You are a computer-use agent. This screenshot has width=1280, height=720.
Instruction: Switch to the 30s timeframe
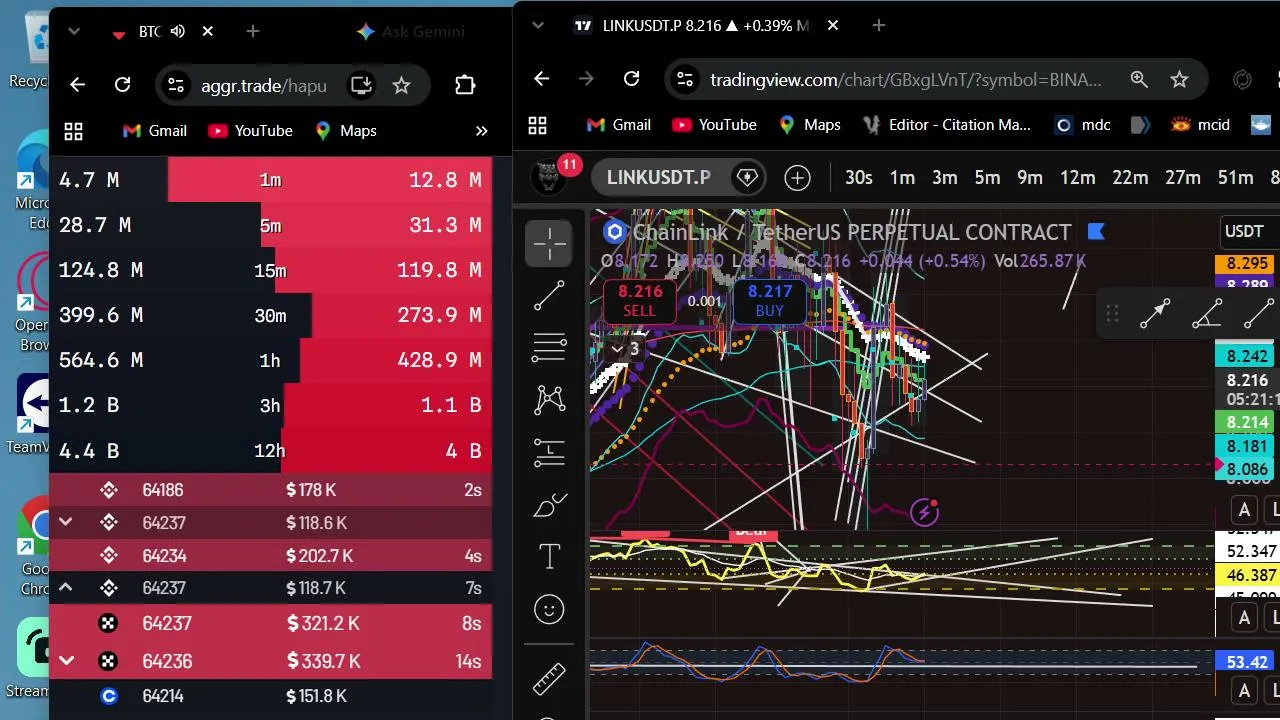click(x=858, y=178)
